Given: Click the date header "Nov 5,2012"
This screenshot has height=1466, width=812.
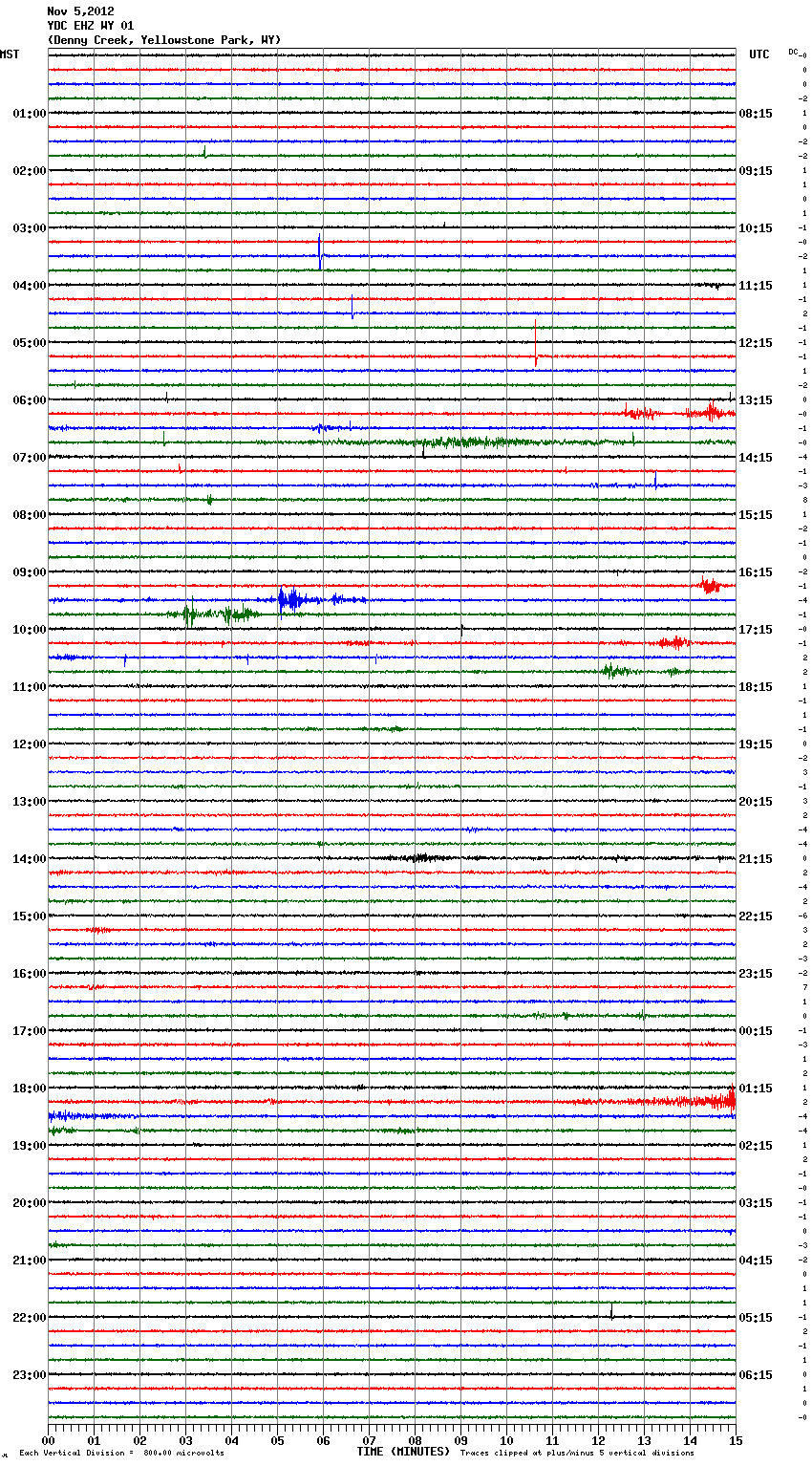Looking at the screenshot, I should click(80, 11).
